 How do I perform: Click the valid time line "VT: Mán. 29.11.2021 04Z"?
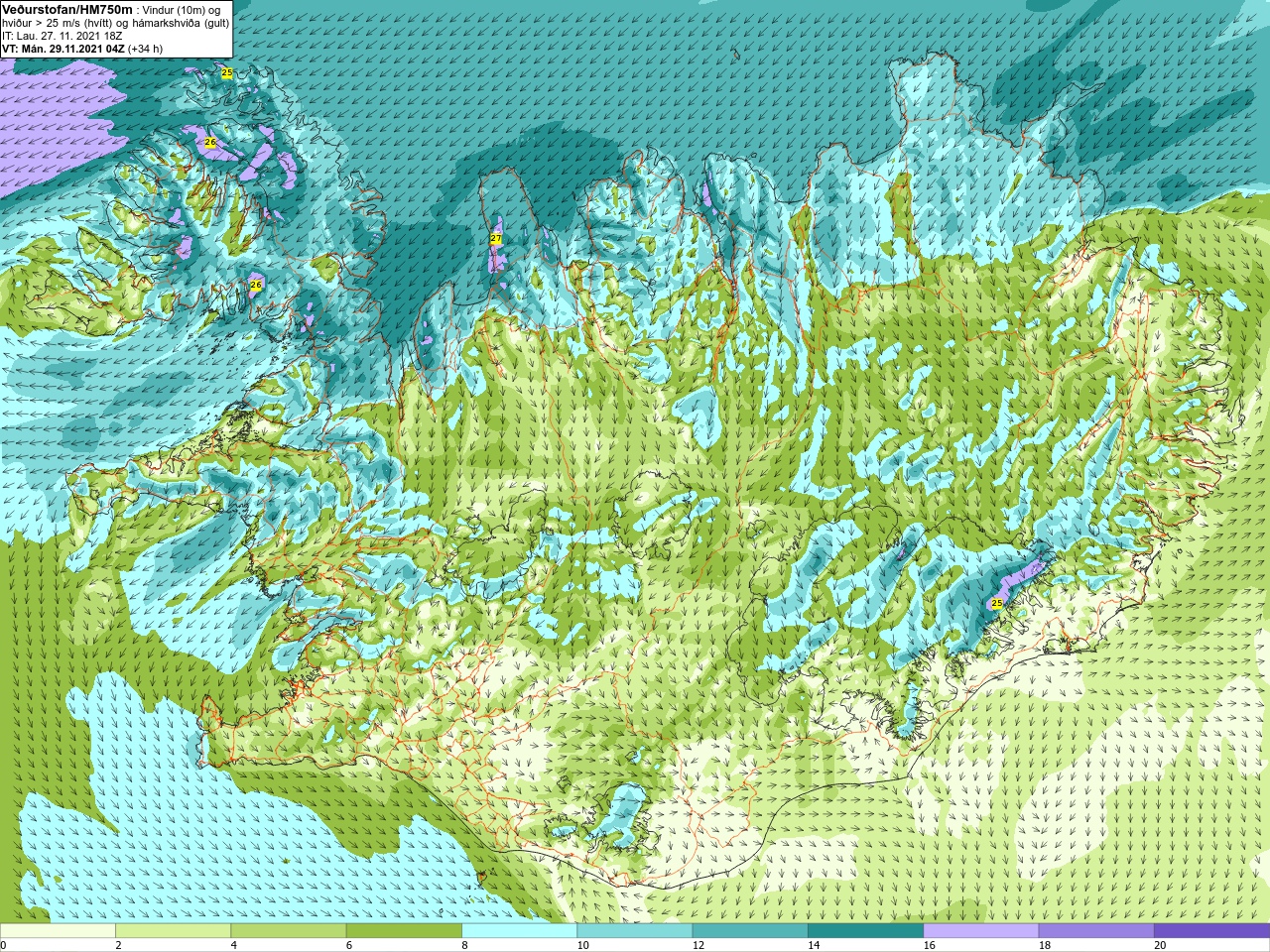pyautogui.click(x=63, y=49)
